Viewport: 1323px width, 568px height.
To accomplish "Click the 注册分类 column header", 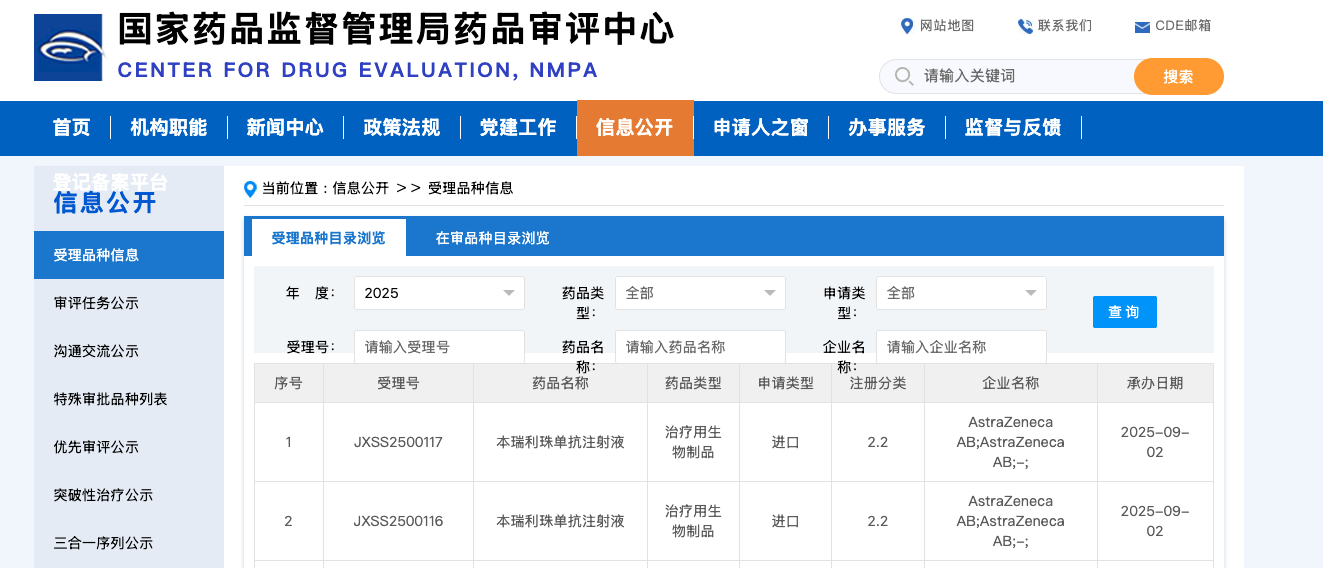I will [878, 383].
